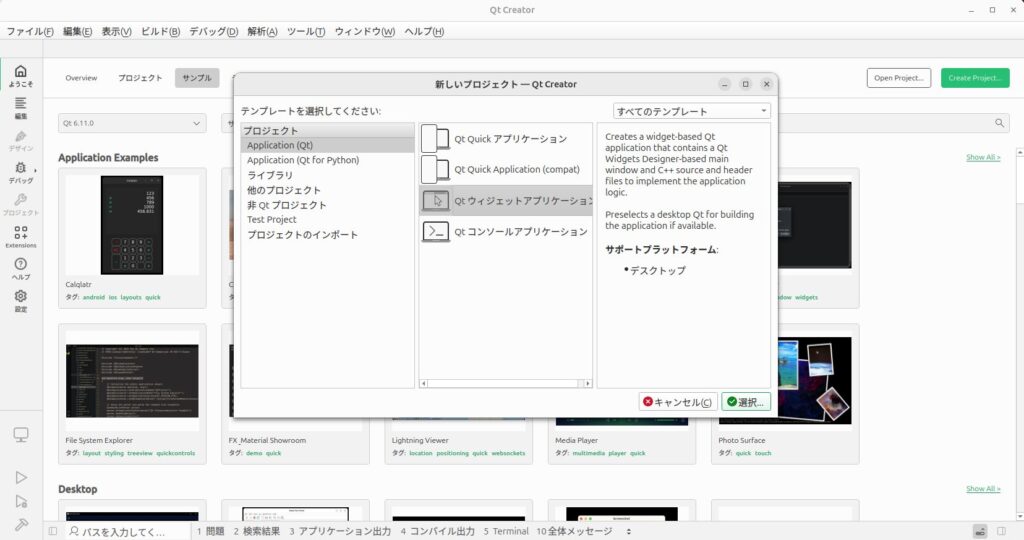Image resolution: width=1024 pixels, height=540 pixels.
Task: Click the Create Project... button
Action: (x=974, y=78)
